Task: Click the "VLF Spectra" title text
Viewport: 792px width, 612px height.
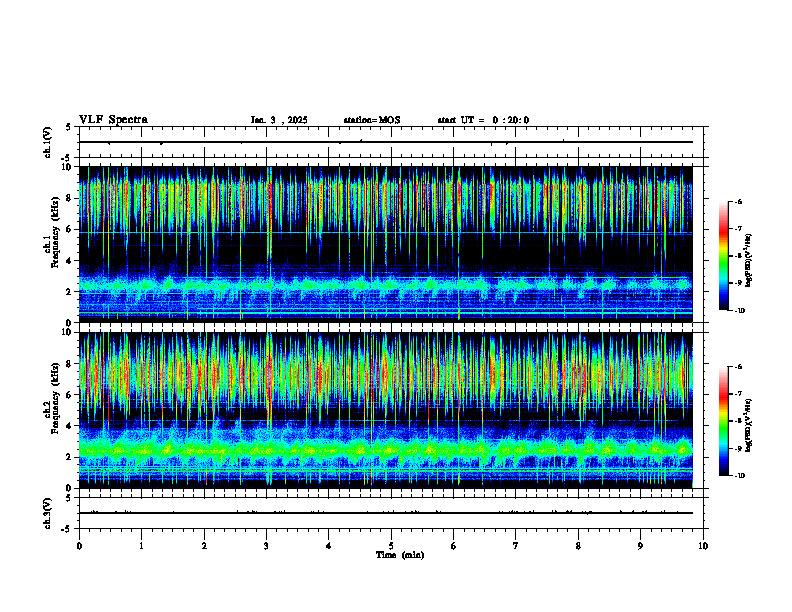Action: [113, 120]
